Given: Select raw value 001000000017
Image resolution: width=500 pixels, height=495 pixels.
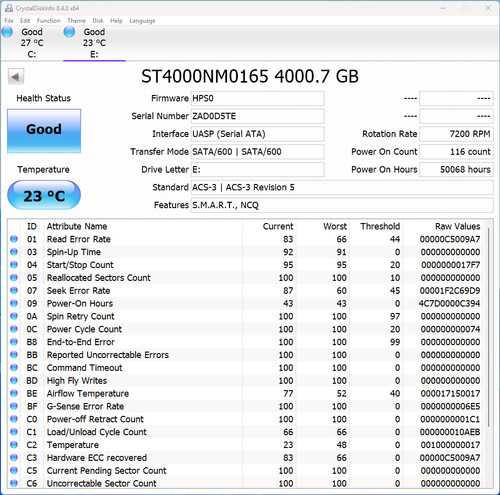Looking at the screenshot, I should [450, 445].
